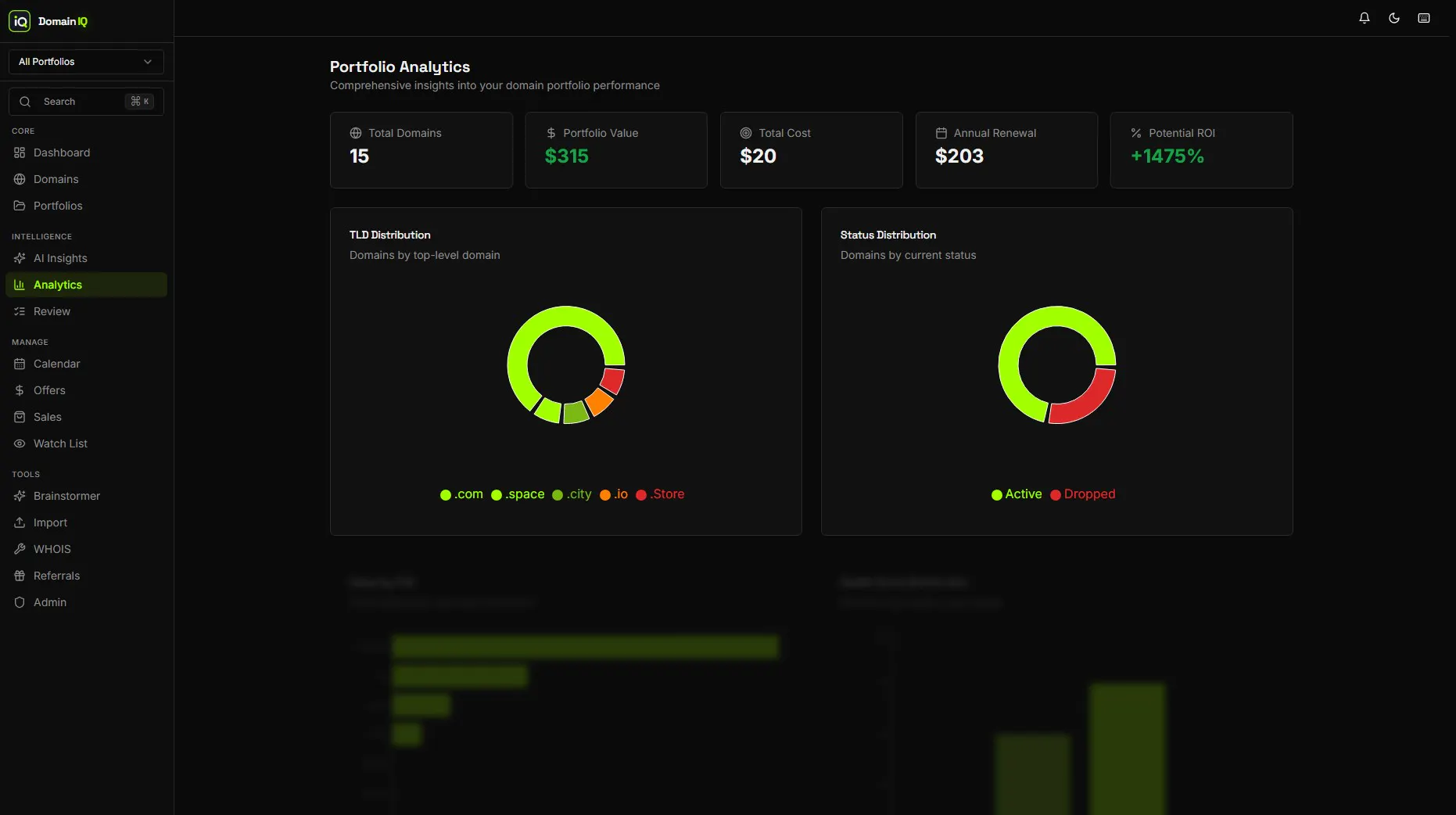Click the Portfolio Analytics heading
Screen dimensions: 1456x815
(400, 67)
